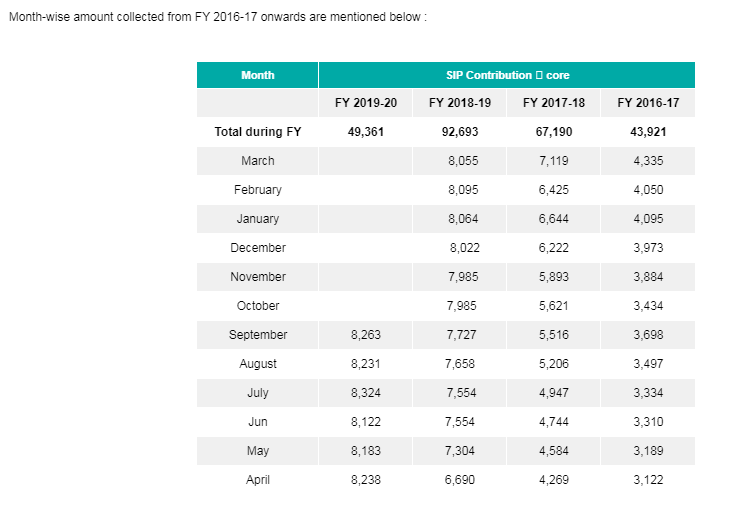Click August value 7,658
The image size is (750, 505).
[460, 364]
